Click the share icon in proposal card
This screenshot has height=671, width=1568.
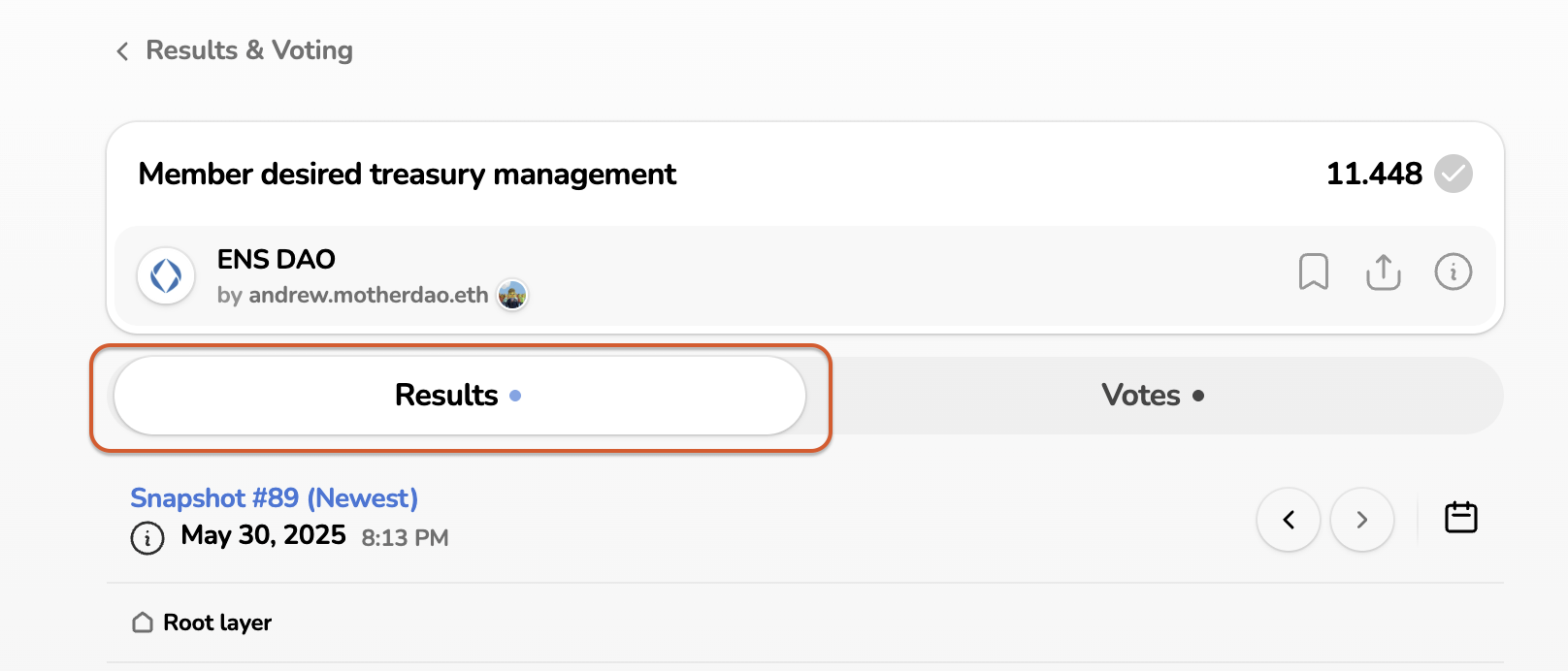click(1383, 272)
